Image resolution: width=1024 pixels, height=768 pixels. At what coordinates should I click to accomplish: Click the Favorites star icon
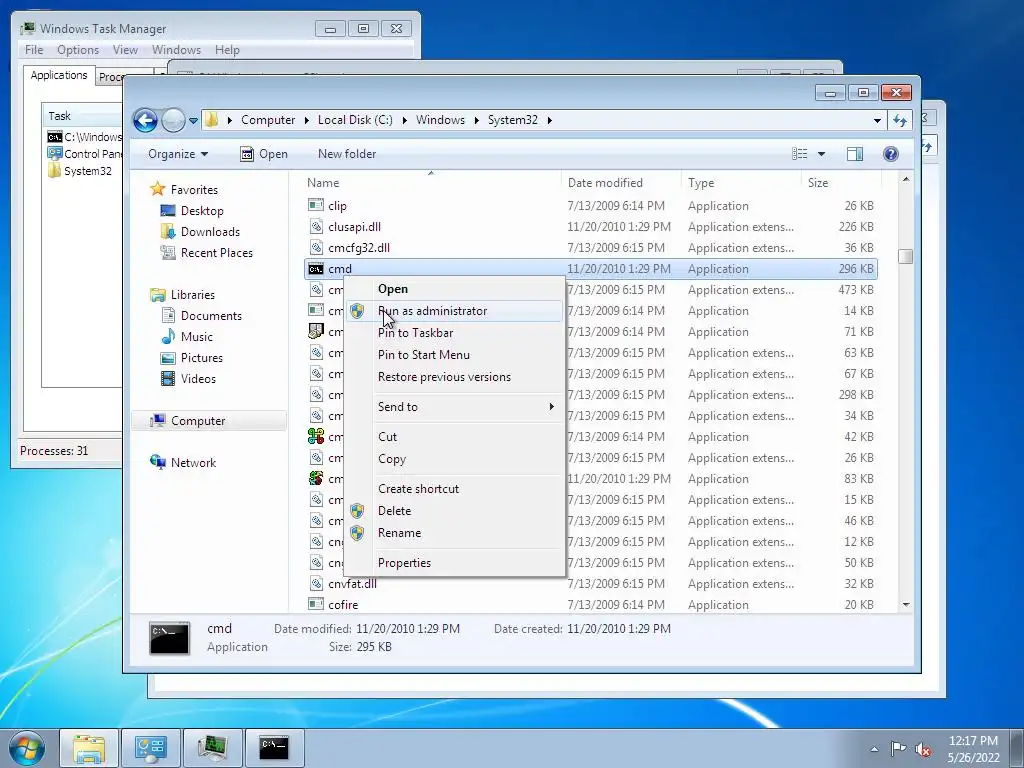tap(157, 189)
